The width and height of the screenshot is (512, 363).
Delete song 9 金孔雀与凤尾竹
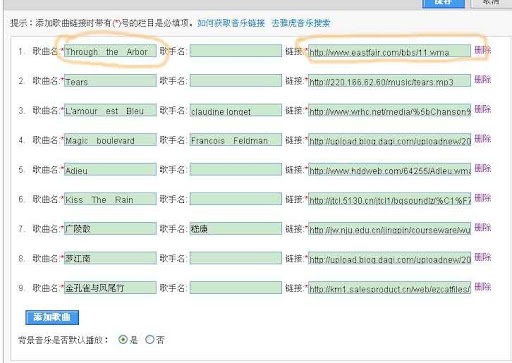point(483,287)
